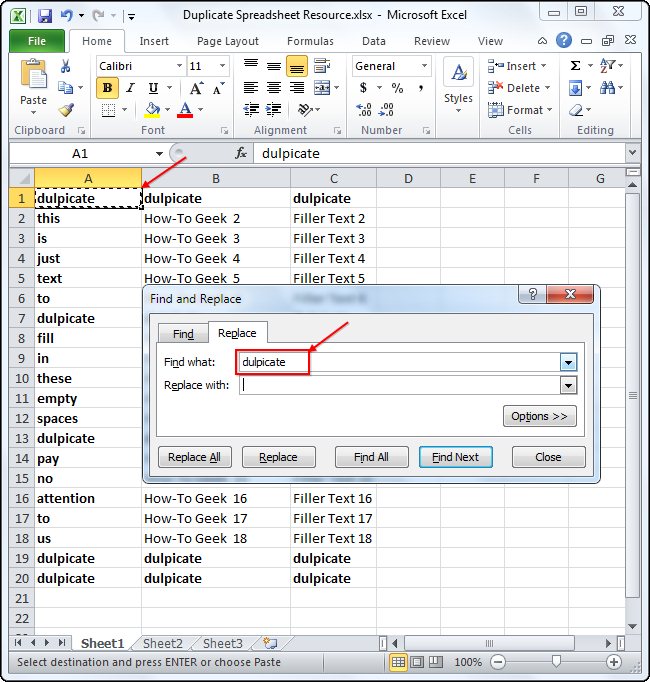Click the zoom slider handle
Image resolution: width=650 pixels, height=682 pixels.
tap(556, 662)
